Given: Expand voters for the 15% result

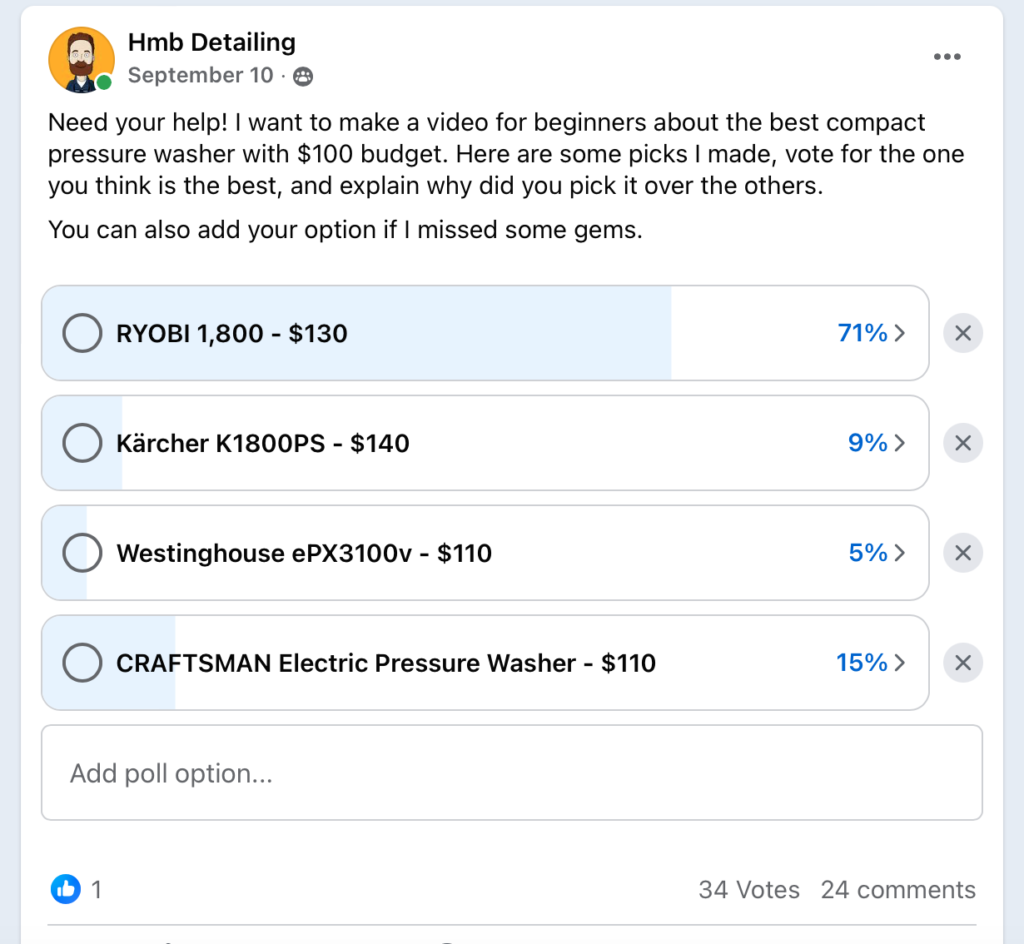Looking at the screenshot, I should click(872, 663).
